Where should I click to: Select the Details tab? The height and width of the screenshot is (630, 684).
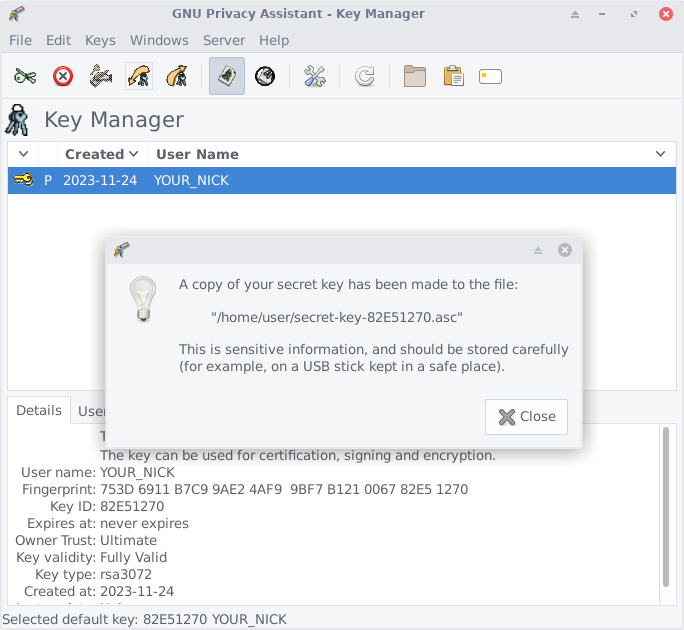point(39,411)
